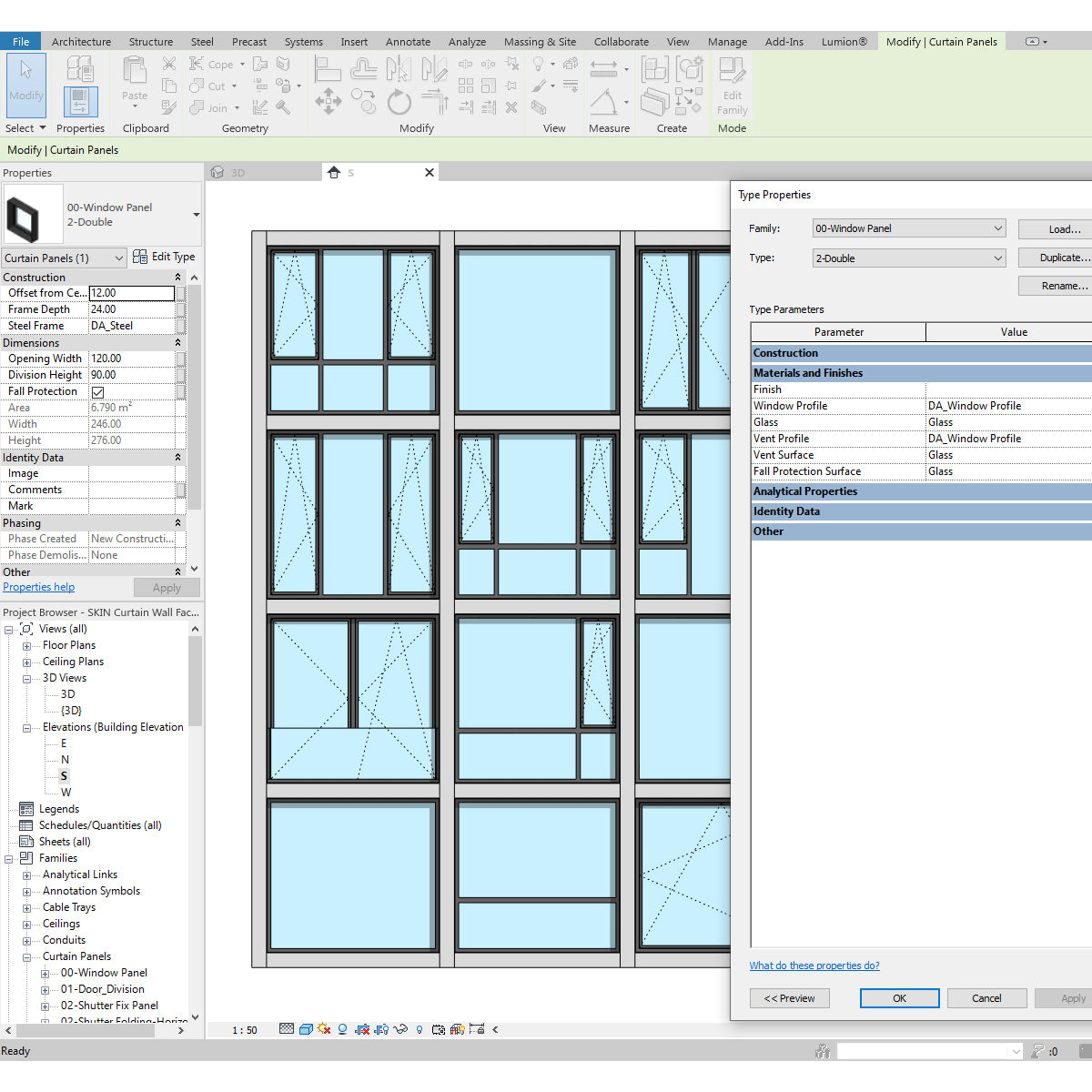
Task: Open the Annotate ribbon tab
Action: [x=408, y=41]
